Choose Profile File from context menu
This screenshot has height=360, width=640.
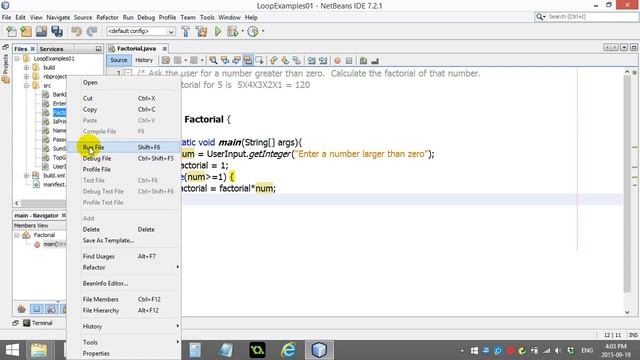(x=123, y=169)
